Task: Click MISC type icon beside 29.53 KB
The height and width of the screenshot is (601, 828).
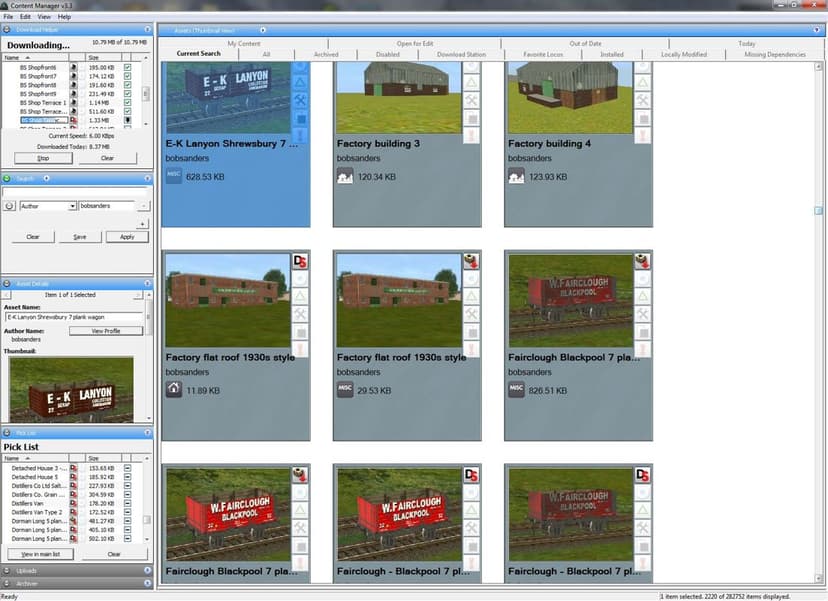Action: 345,390
